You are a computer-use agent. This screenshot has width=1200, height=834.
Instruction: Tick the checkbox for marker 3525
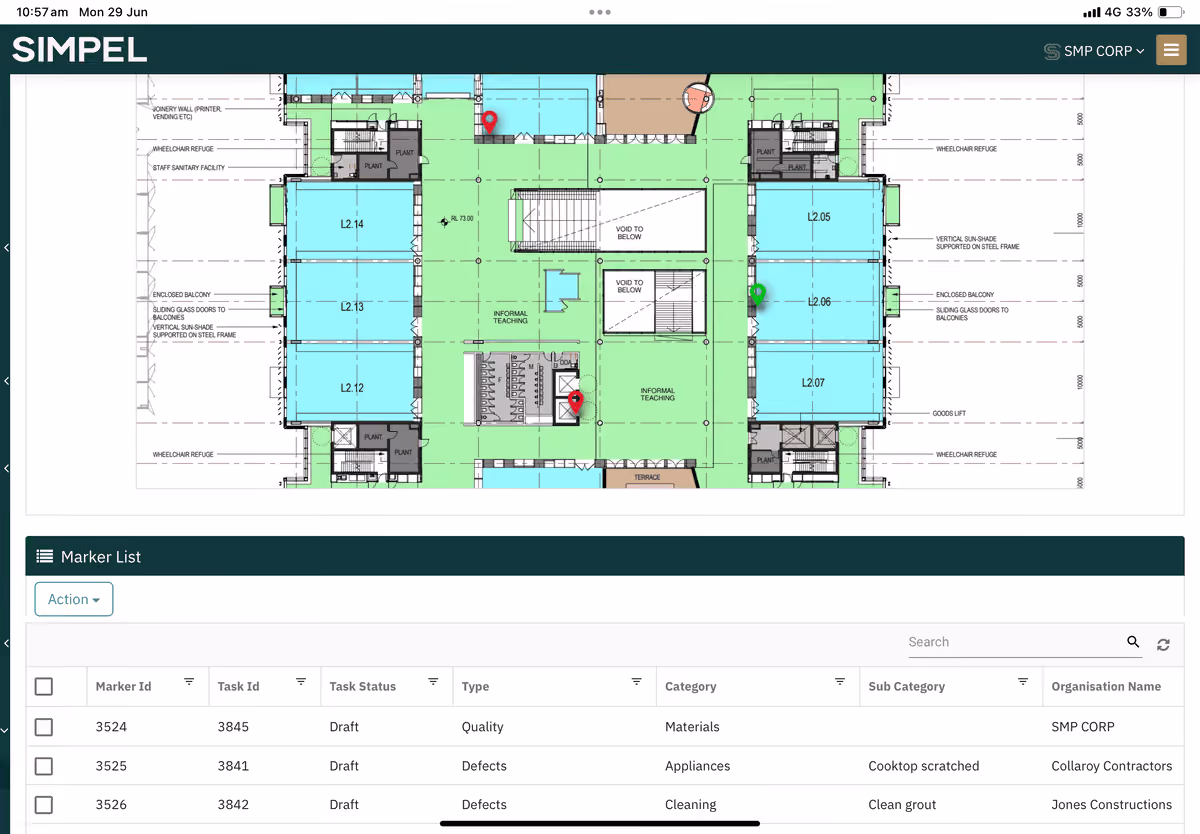44,766
